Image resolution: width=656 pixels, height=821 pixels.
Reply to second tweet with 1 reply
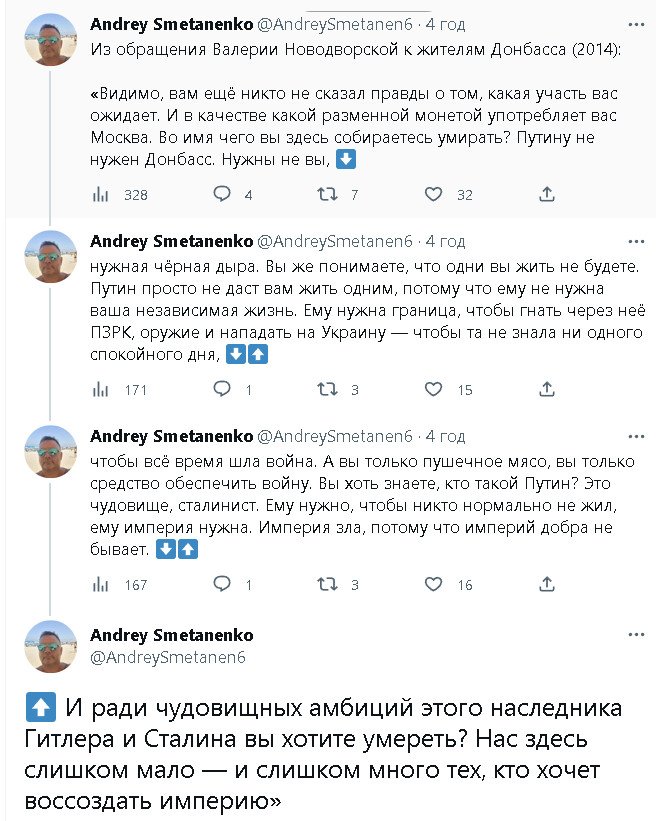coord(222,390)
